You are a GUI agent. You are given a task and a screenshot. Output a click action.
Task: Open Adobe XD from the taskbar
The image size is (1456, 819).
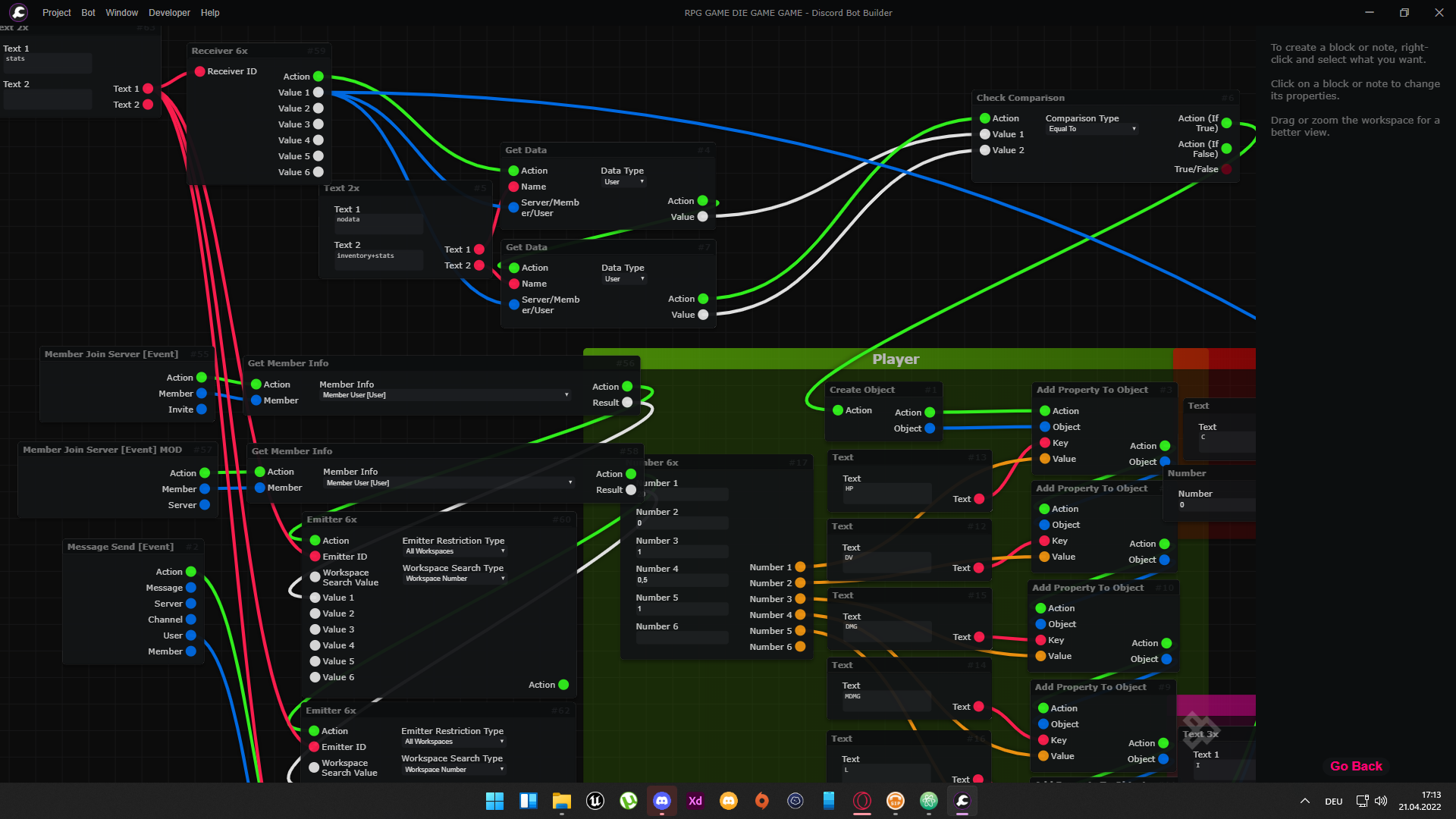pyautogui.click(x=695, y=801)
